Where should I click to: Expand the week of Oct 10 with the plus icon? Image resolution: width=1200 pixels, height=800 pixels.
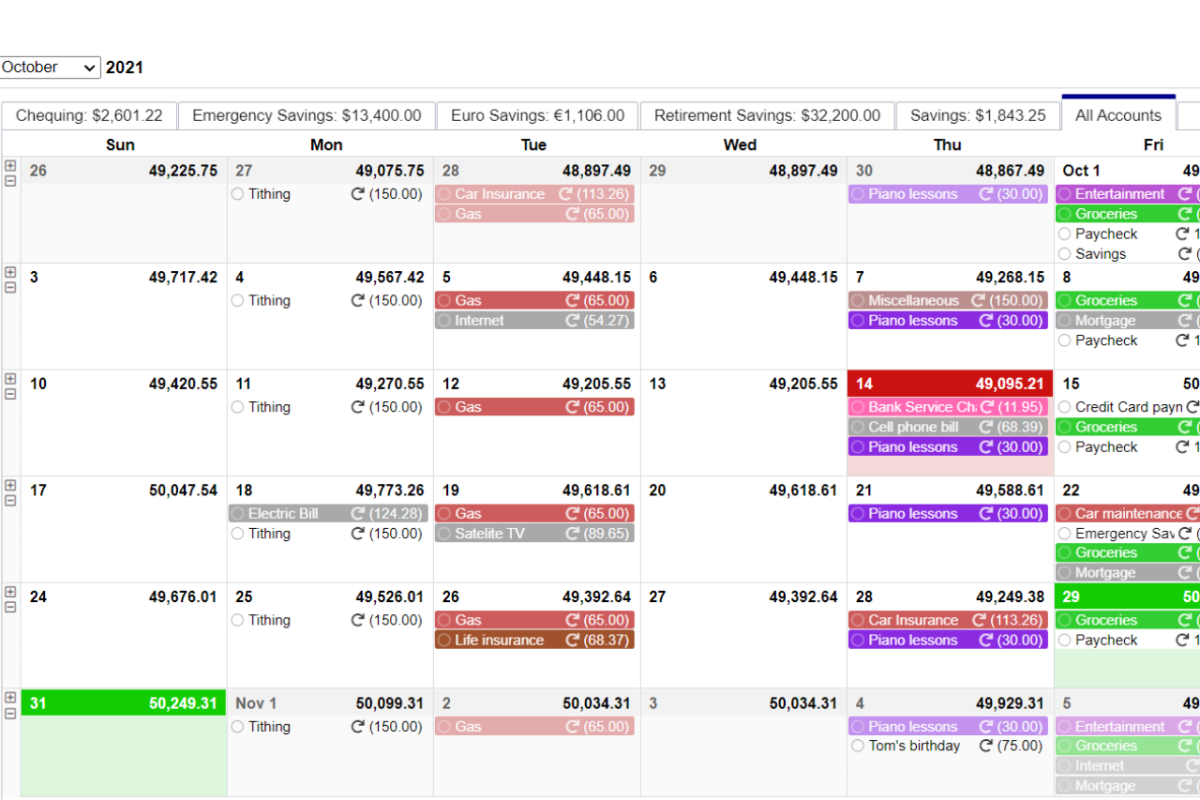(9, 380)
